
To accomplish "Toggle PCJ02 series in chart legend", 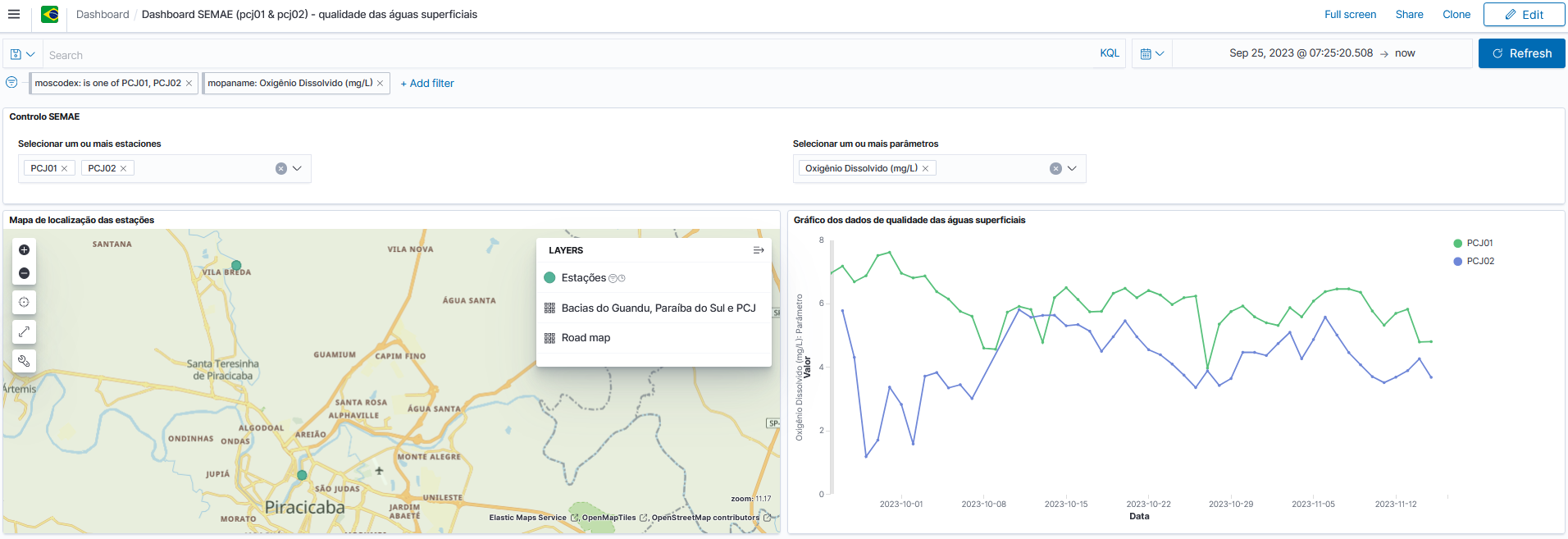I will click(1479, 262).
